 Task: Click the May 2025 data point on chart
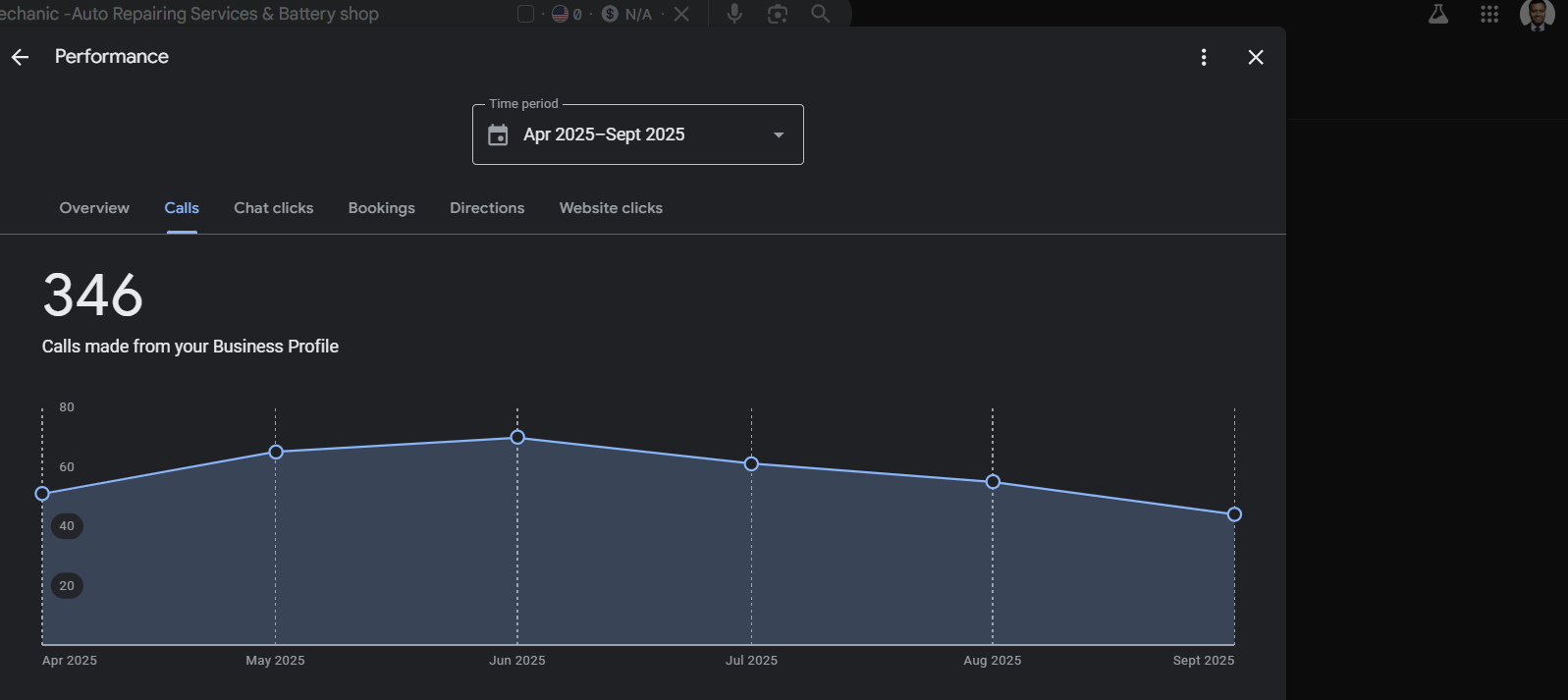(x=276, y=452)
